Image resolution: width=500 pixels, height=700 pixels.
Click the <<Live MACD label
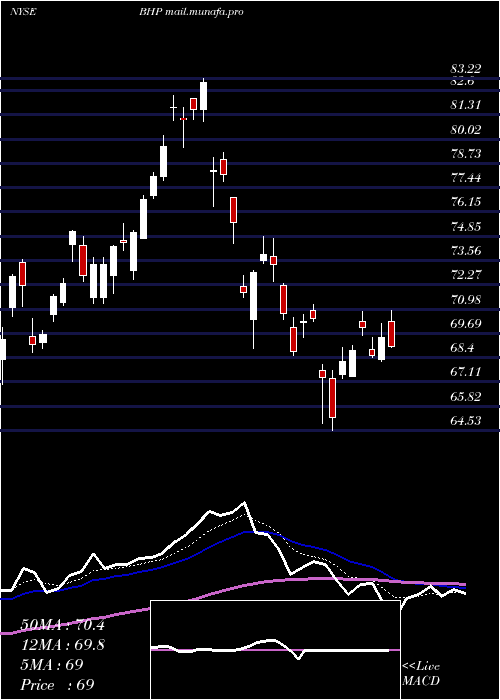[421, 674]
